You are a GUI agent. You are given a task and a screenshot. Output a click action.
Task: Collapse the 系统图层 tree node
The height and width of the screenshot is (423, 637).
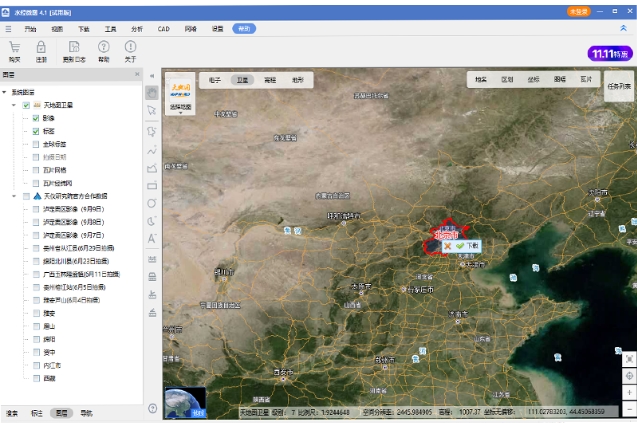click(x=4, y=92)
